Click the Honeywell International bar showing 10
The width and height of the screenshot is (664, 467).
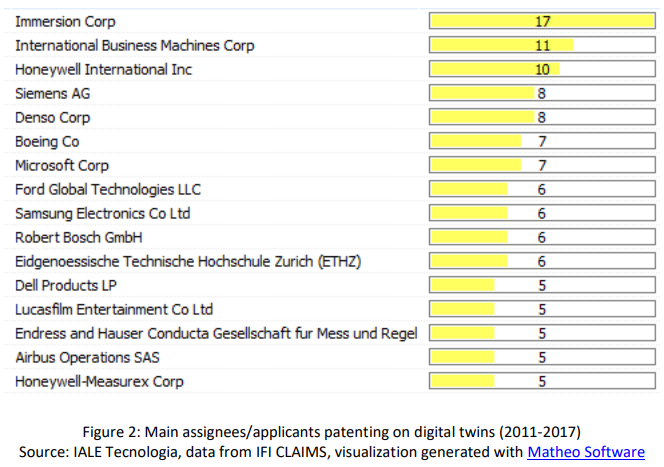point(542,69)
